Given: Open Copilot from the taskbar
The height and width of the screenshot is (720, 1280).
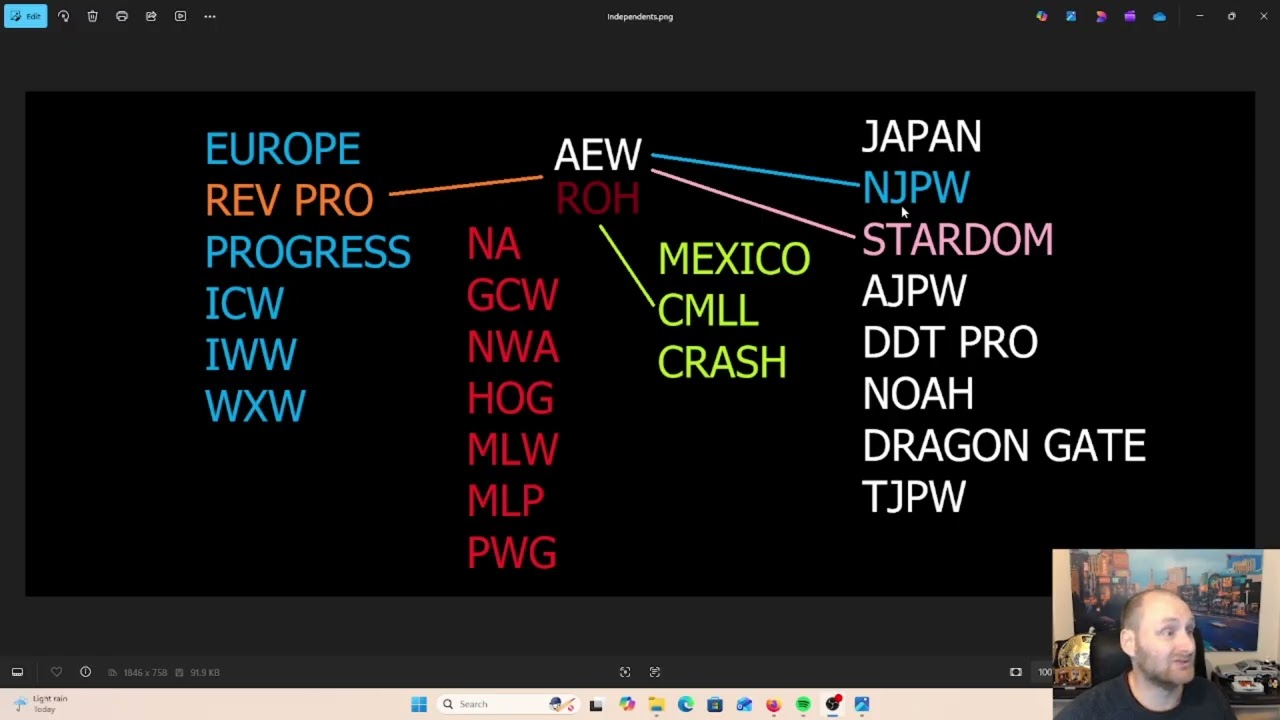Looking at the screenshot, I should coord(627,704).
